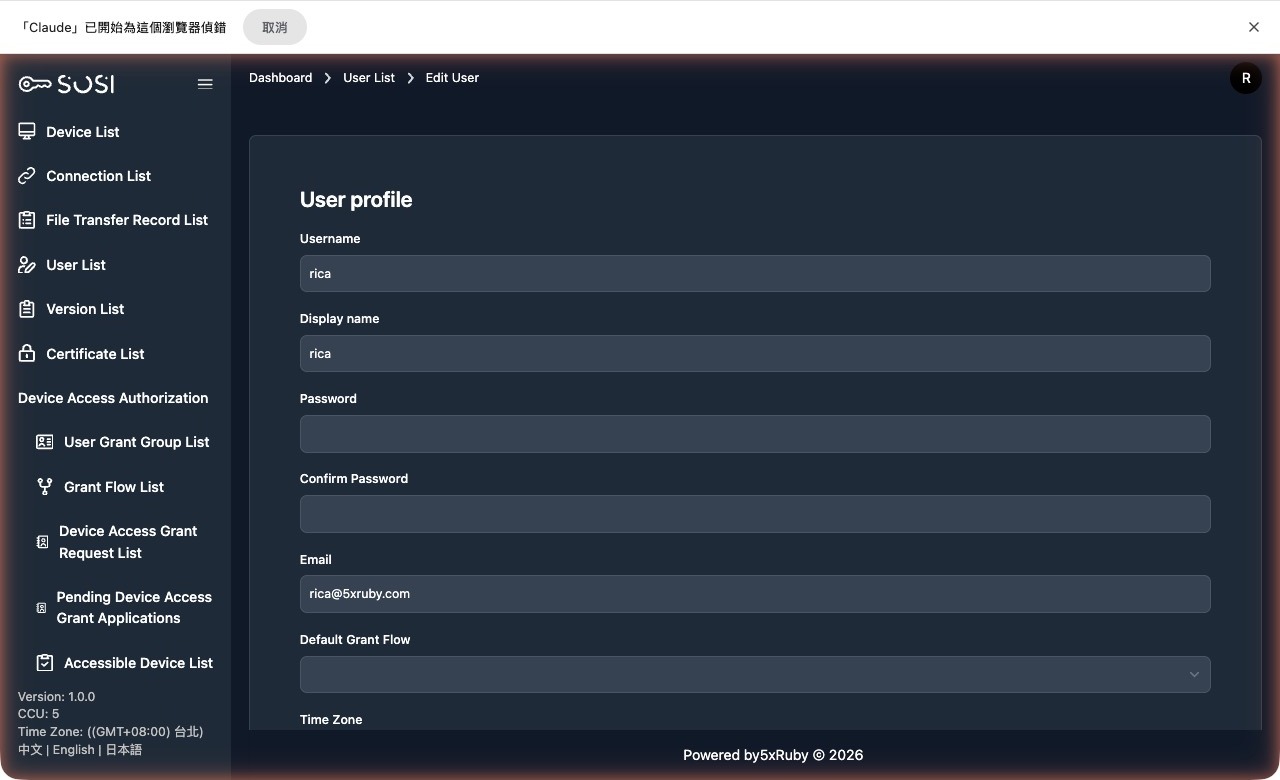
Task: Click the Connection List link icon
Action: [26, 175]
